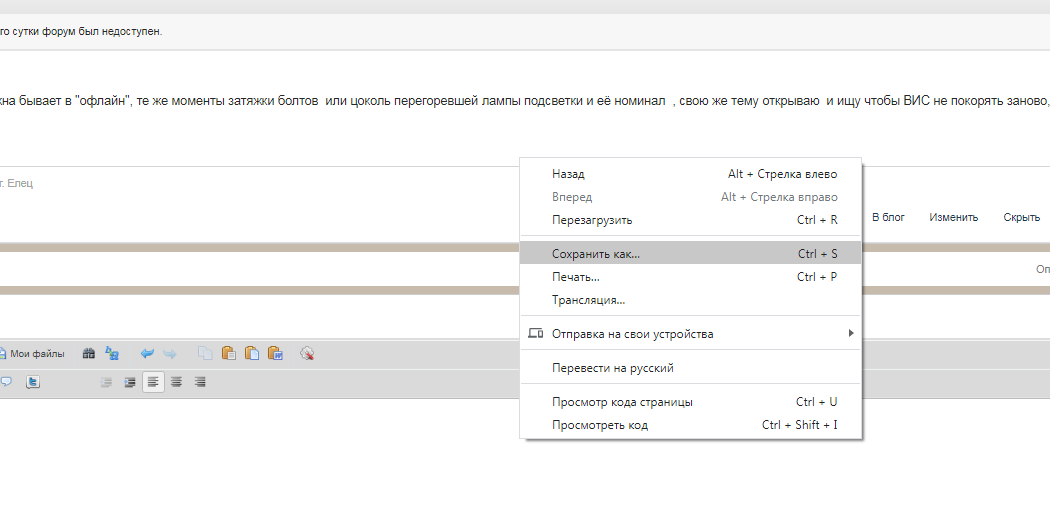Click the Скрыть post link
This screenshot has width=1050, height=531.
(1021, 217)
